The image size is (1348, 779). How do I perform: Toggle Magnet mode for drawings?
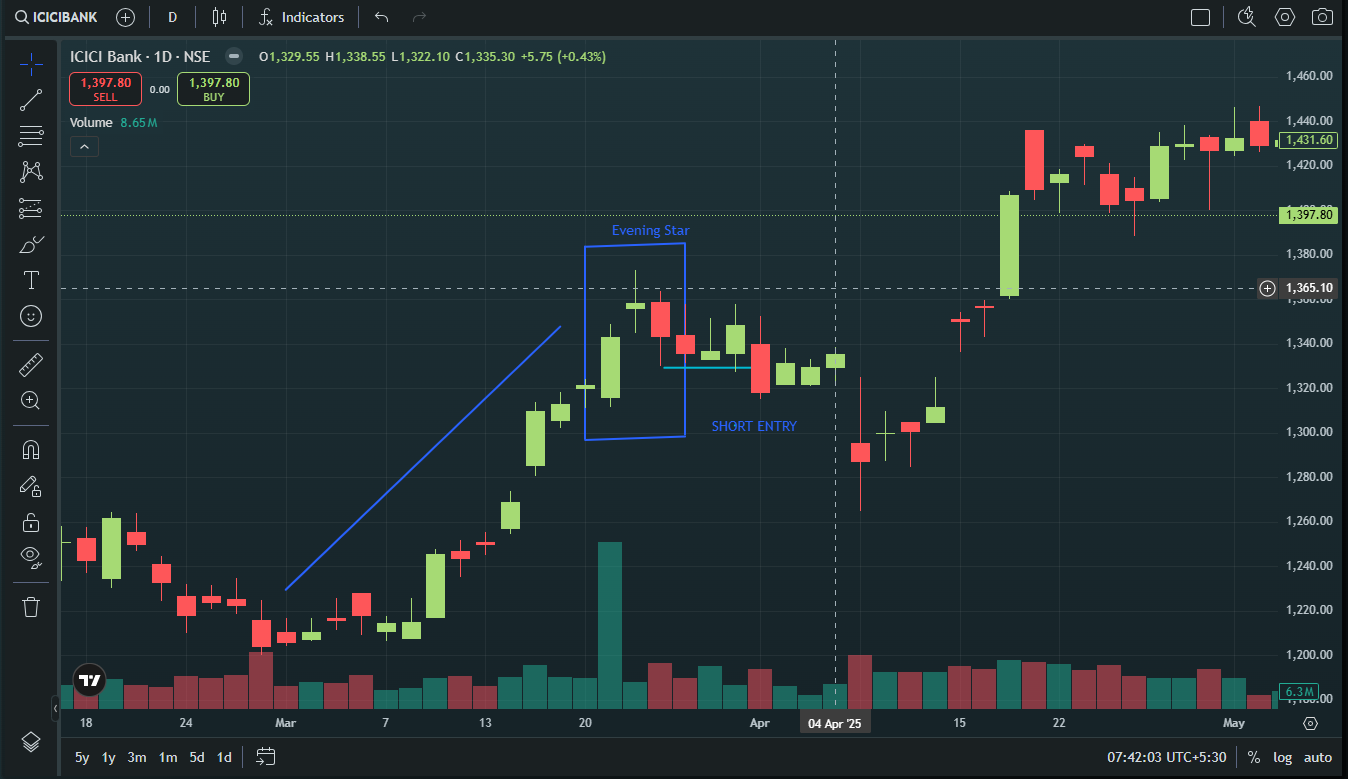pos(31,450)
